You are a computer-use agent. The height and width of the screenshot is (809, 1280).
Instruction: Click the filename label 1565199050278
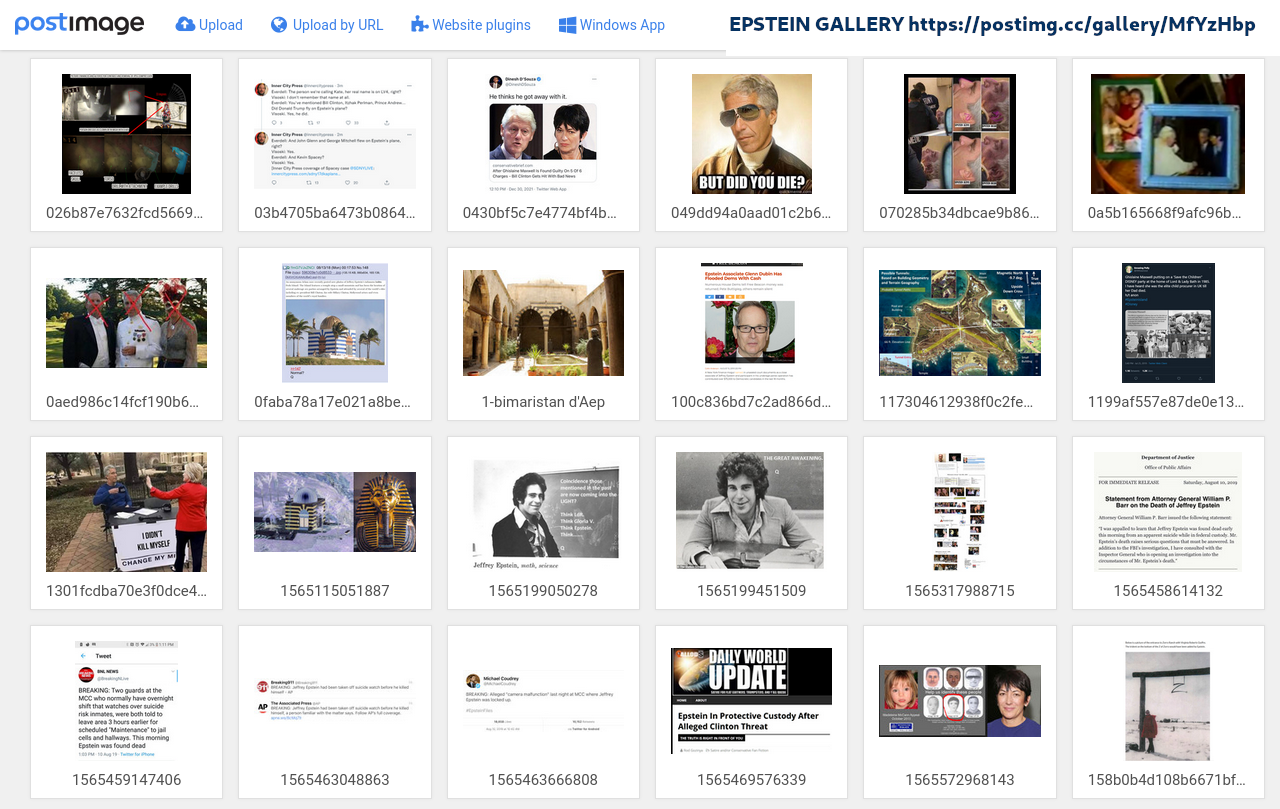[543, 591]
